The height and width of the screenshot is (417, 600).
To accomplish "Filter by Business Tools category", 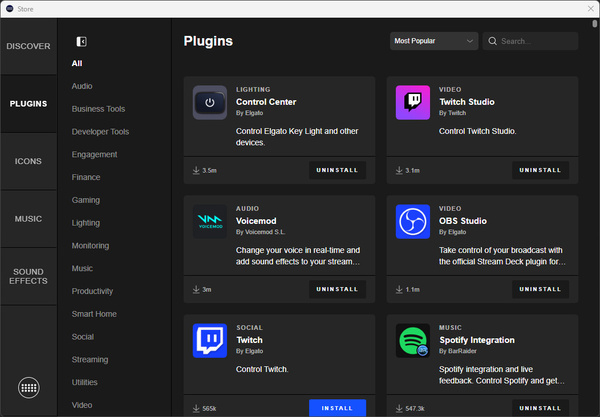I will [x=98, y=109].
